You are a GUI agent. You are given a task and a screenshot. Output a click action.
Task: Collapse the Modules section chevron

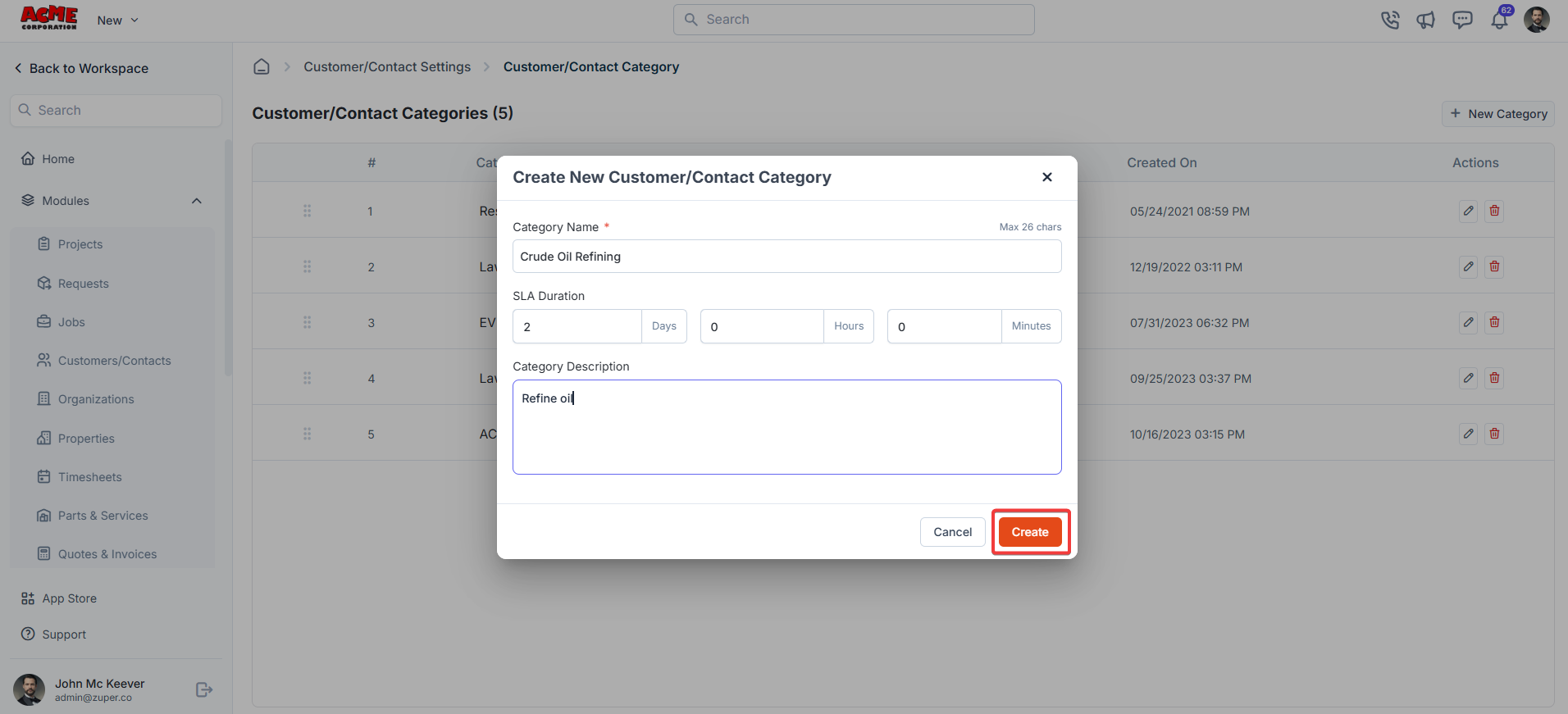pos(197,201)
